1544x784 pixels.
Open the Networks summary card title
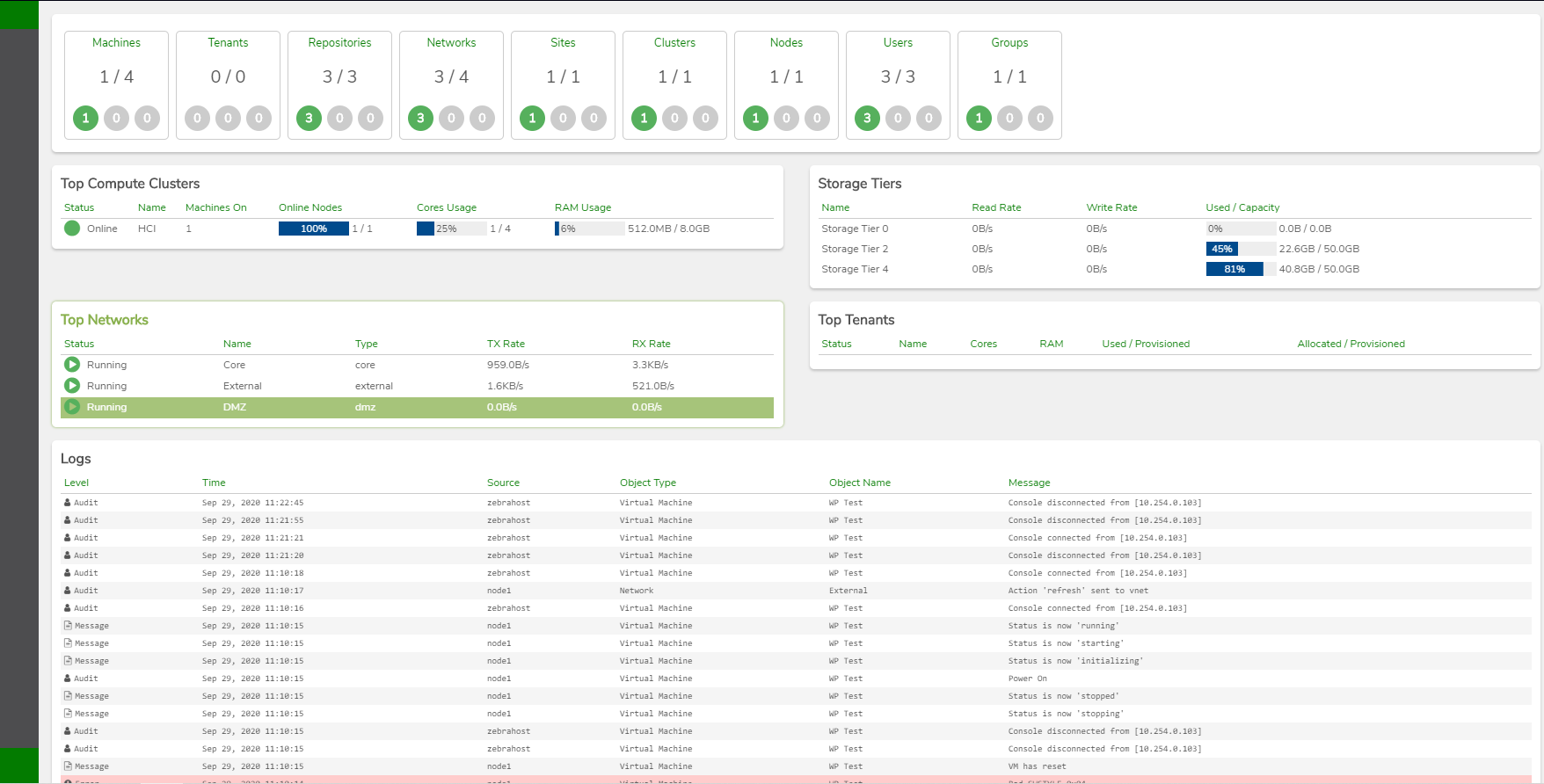pyautogui.click(x=451, y=42)
